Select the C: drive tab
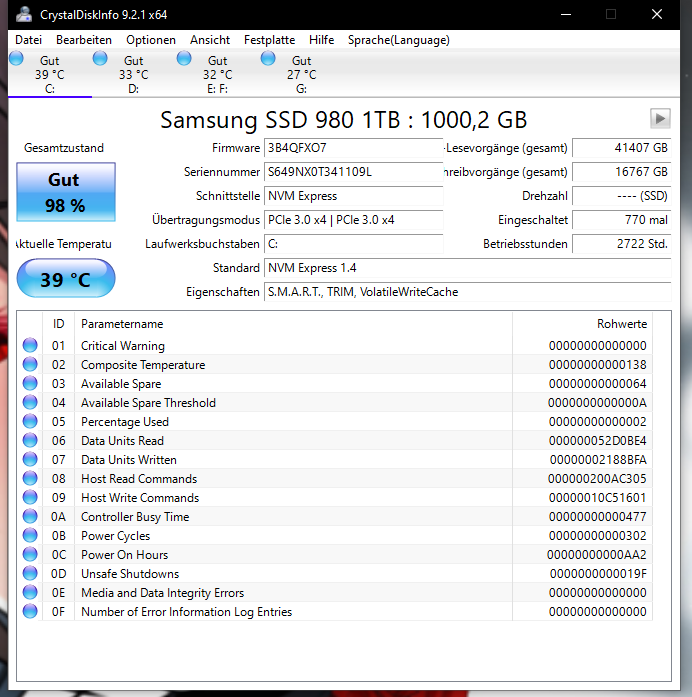The width and height of the screenshot is (692, 697). tap(50, 74)
